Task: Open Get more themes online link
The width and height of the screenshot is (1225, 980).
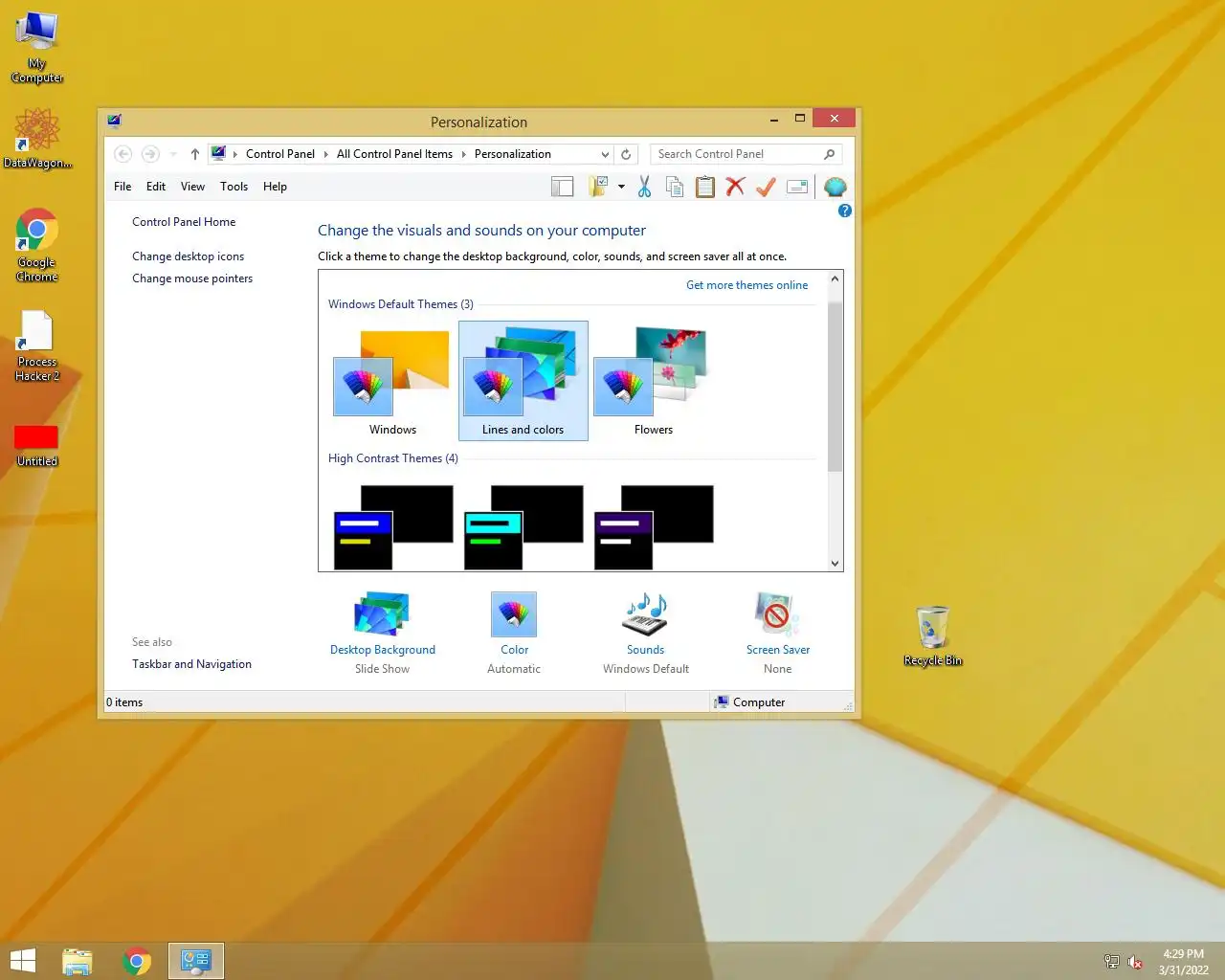Action: click(x=746, y=285)
